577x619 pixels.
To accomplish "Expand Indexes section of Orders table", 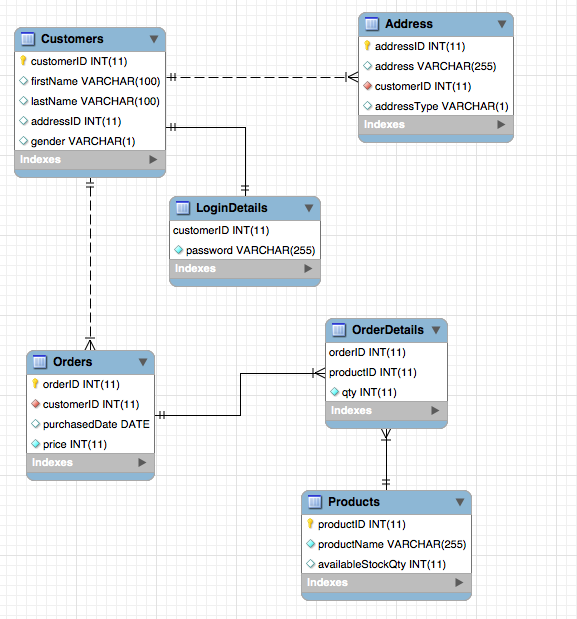I will [142, 462].
